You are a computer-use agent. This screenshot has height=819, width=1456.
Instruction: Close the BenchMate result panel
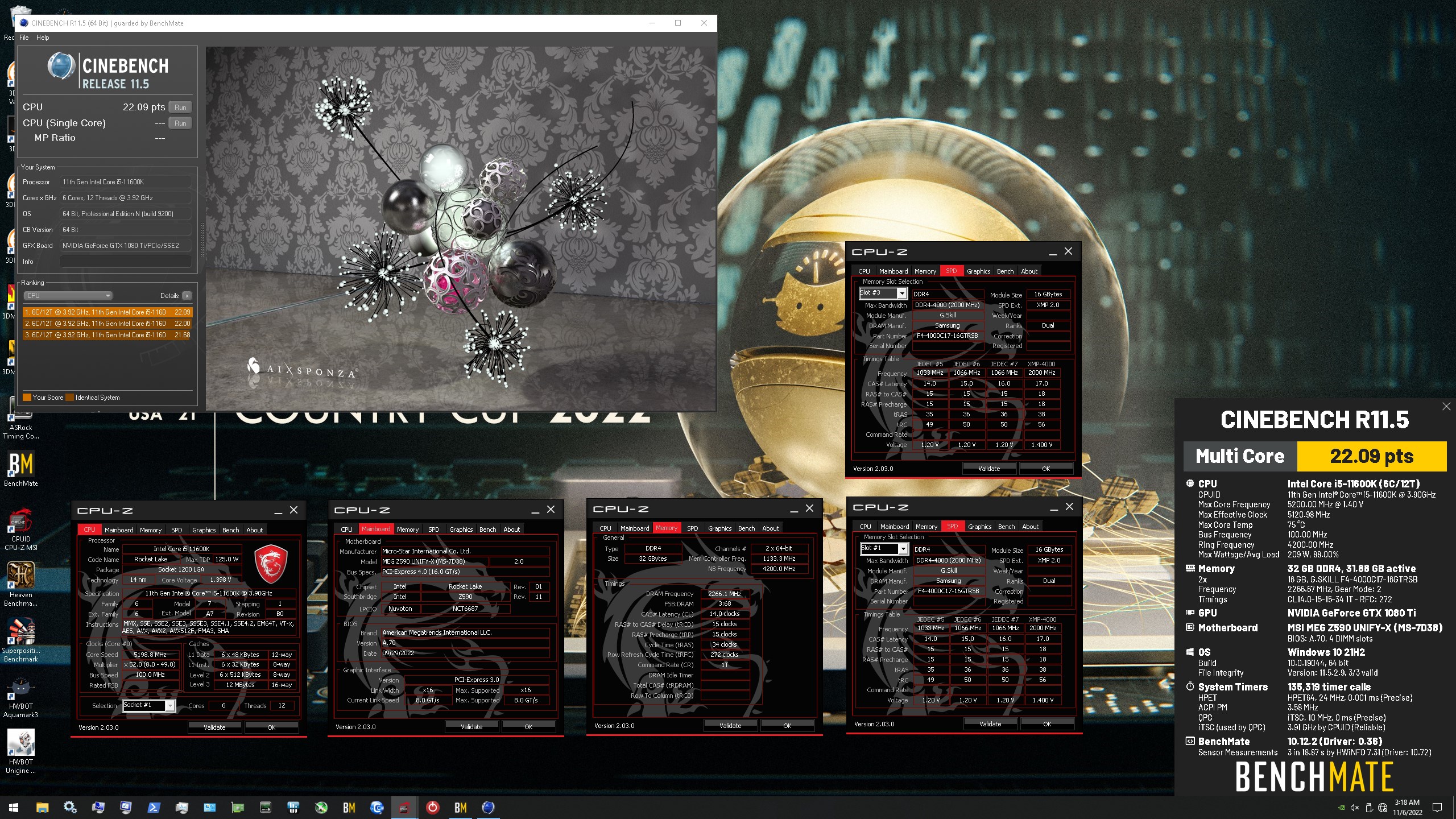pyautogui.click(x=1446, y=406)
